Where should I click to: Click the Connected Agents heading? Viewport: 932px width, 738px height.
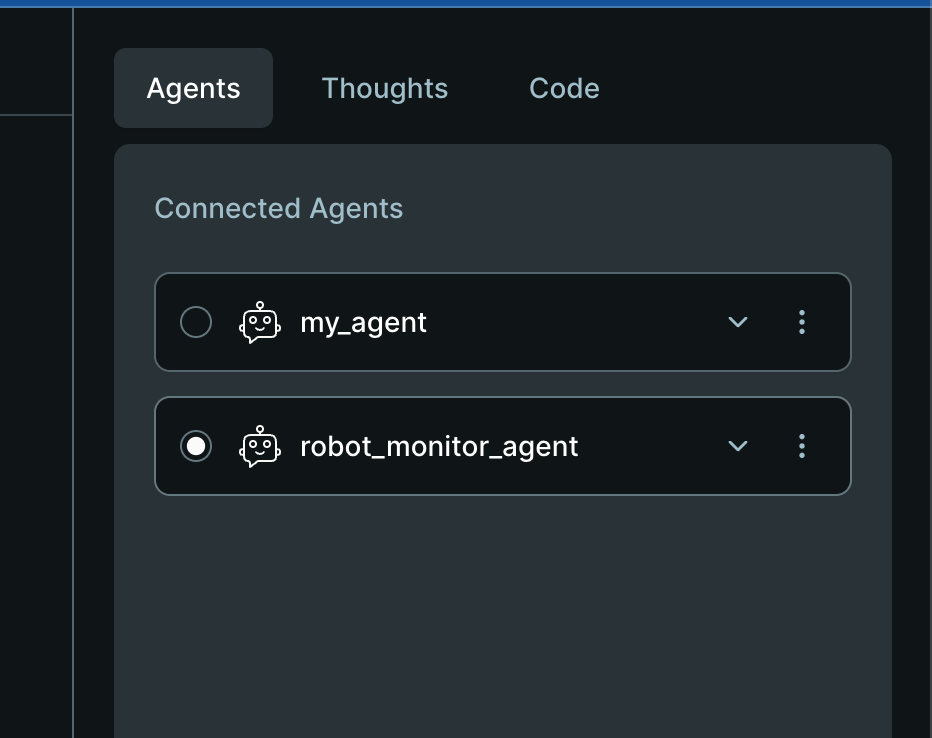(x=278, y=208)
